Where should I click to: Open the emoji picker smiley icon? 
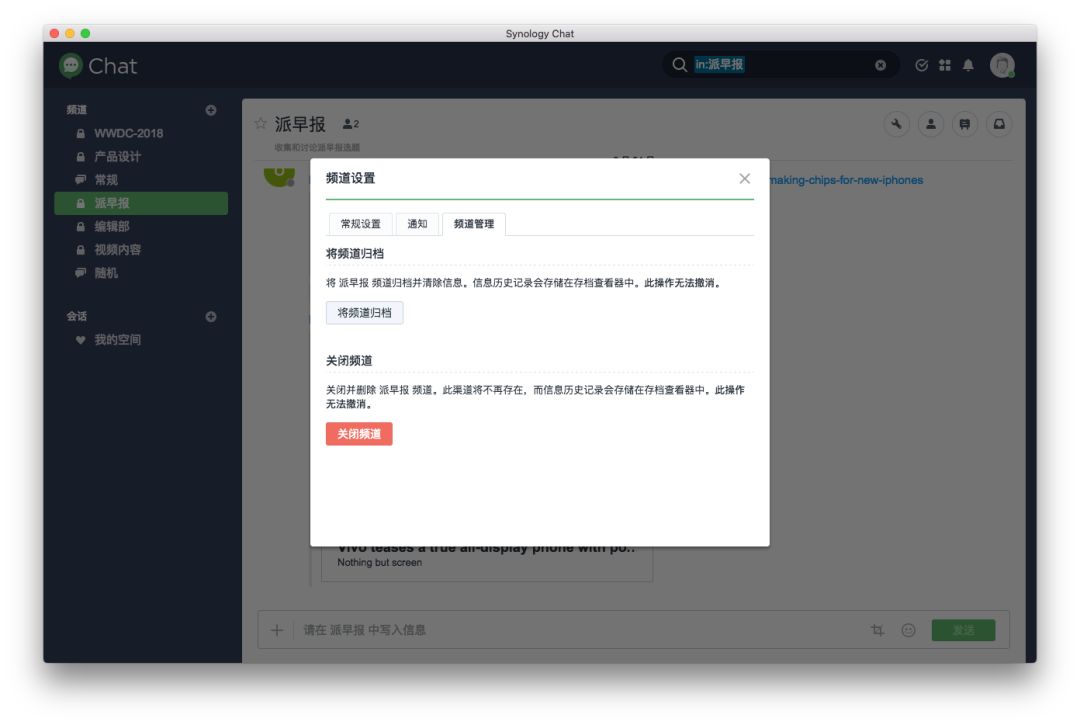[908, 630]
